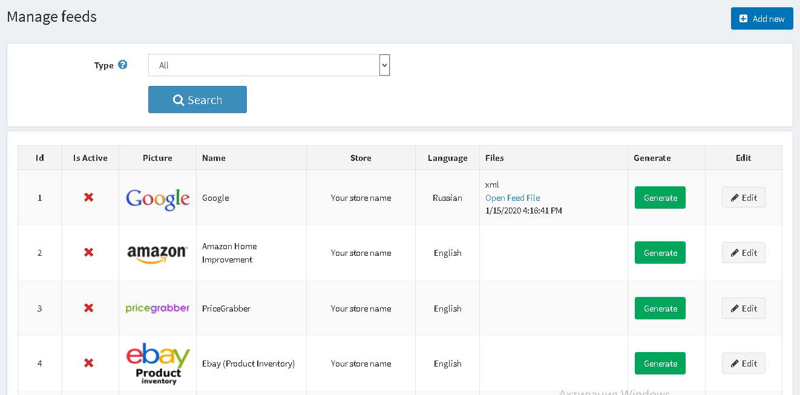Click the Manage feeds heading

coord(52,17)
